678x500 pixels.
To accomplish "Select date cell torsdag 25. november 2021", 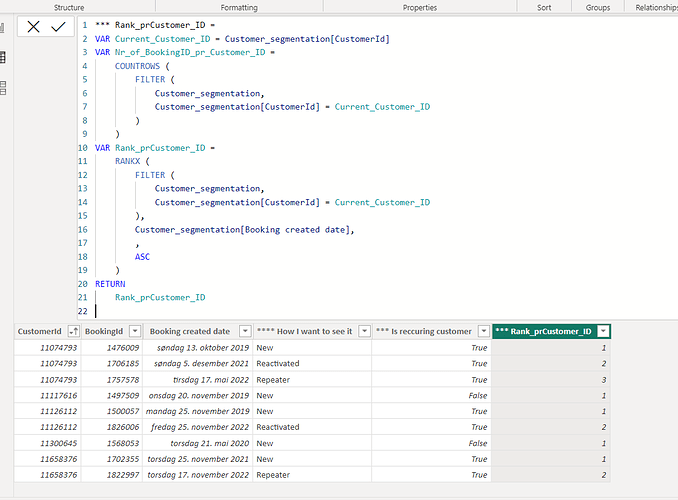I will pyautogui.click(x=198, y=459).
